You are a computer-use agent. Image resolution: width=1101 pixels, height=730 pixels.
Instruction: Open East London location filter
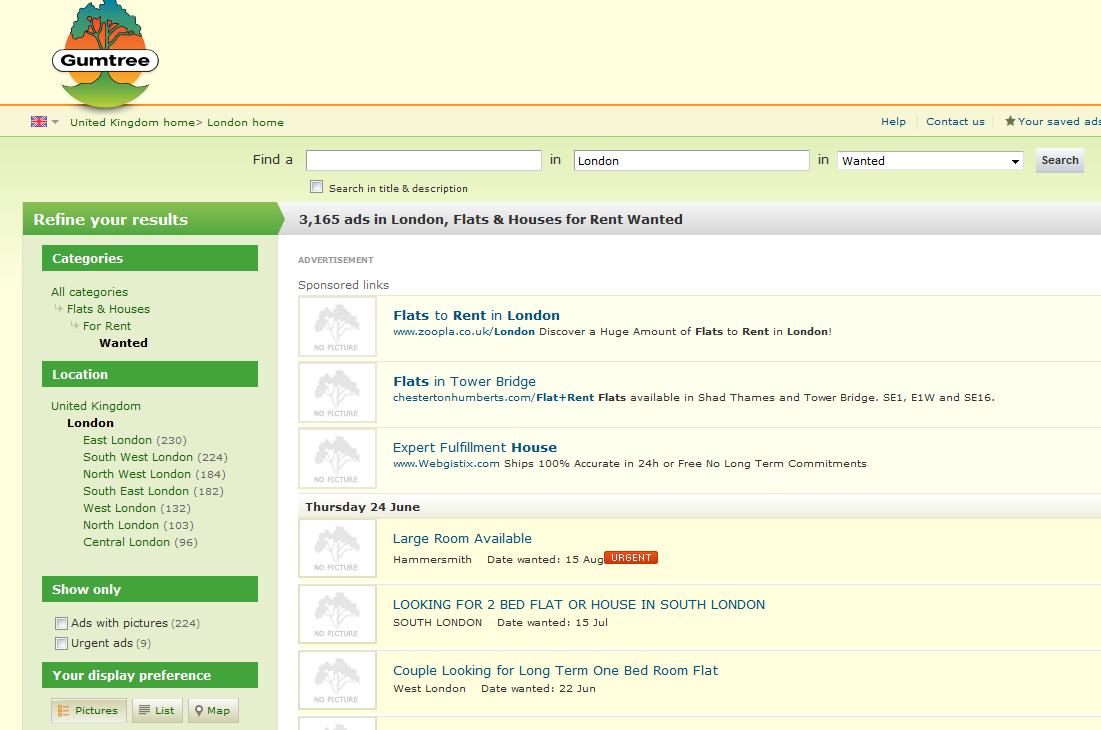tap(117, 440)
